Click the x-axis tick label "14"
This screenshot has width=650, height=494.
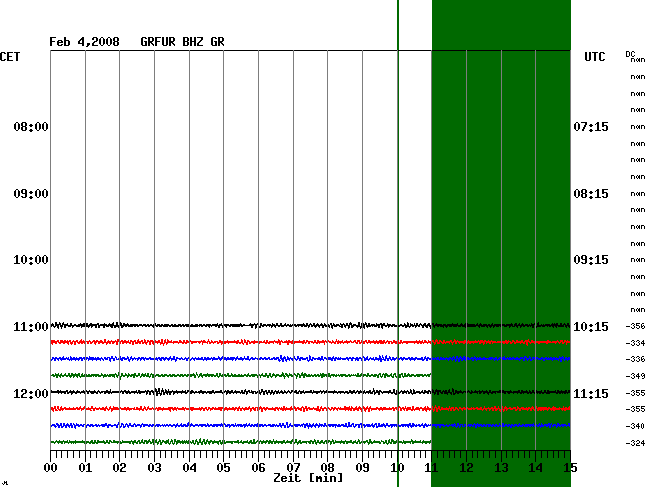click(x=536, y=467)
